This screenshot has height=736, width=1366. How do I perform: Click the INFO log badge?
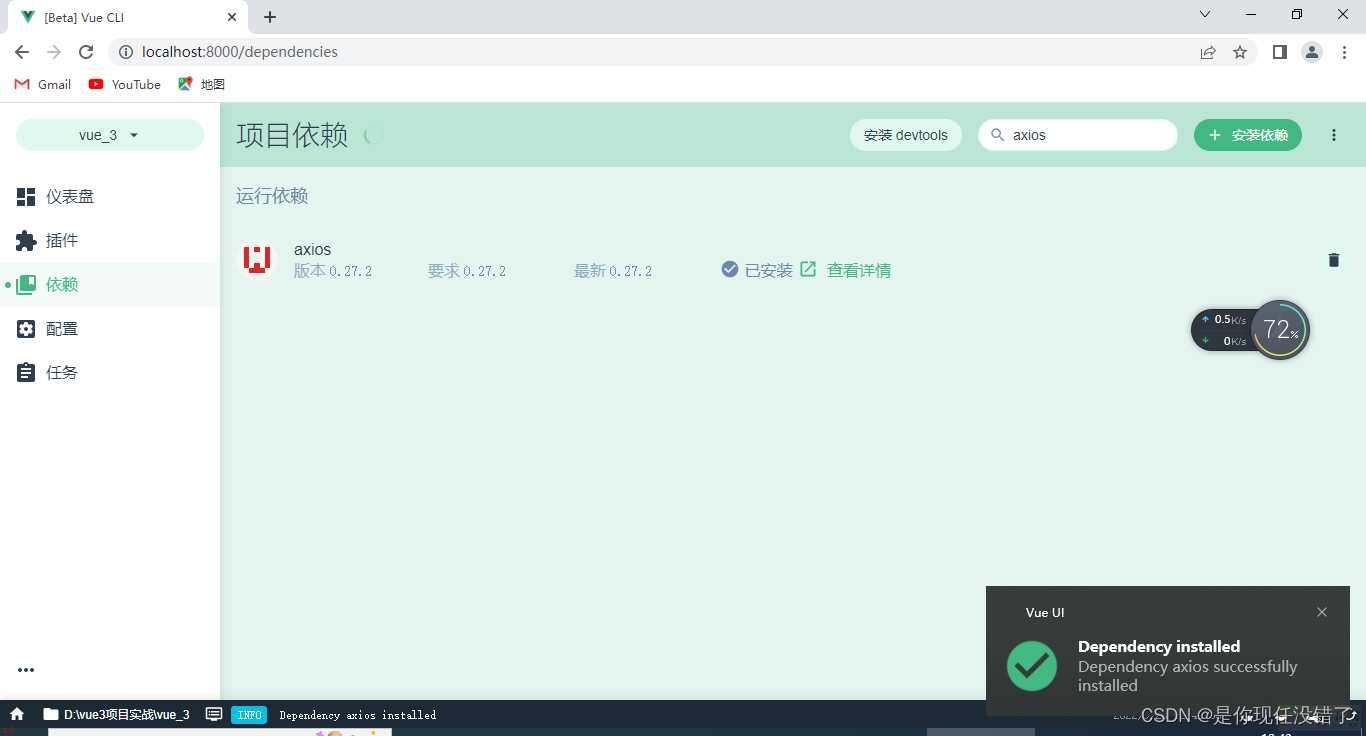(x=249, y=715)
